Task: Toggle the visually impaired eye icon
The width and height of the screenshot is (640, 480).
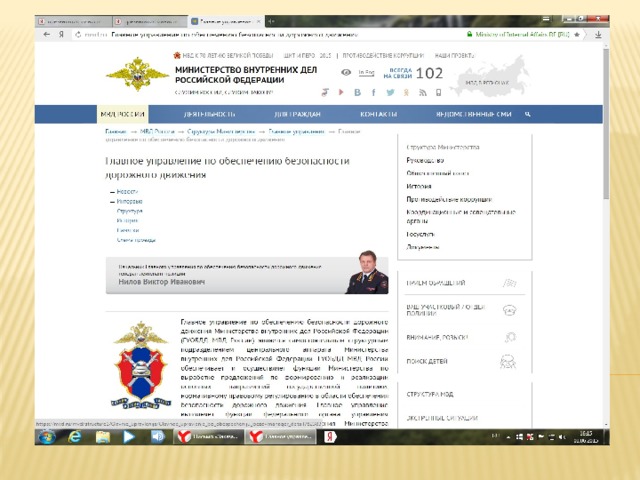Action: [346, 73]
